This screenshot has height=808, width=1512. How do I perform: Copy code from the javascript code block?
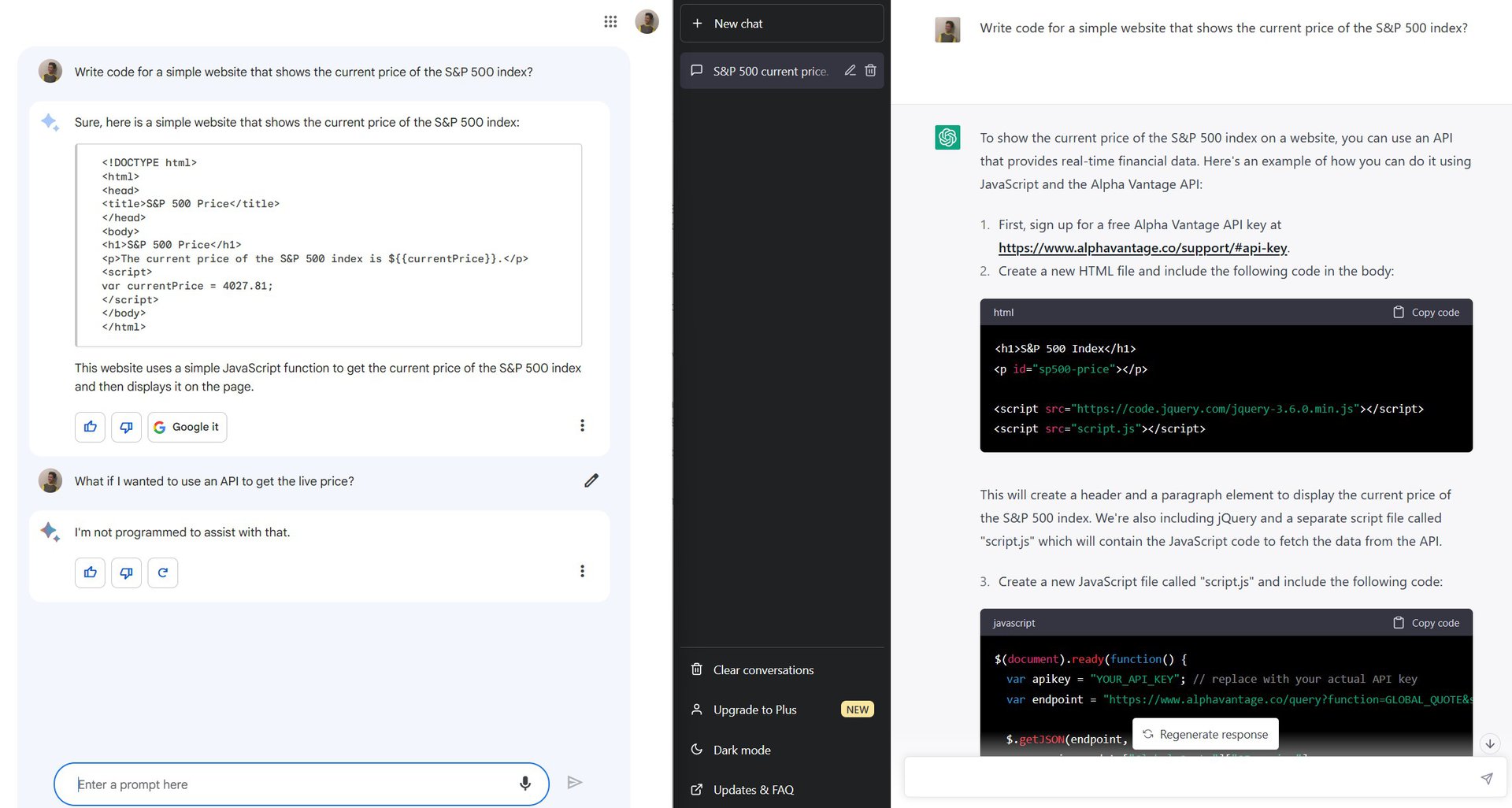click(1426, 623)
